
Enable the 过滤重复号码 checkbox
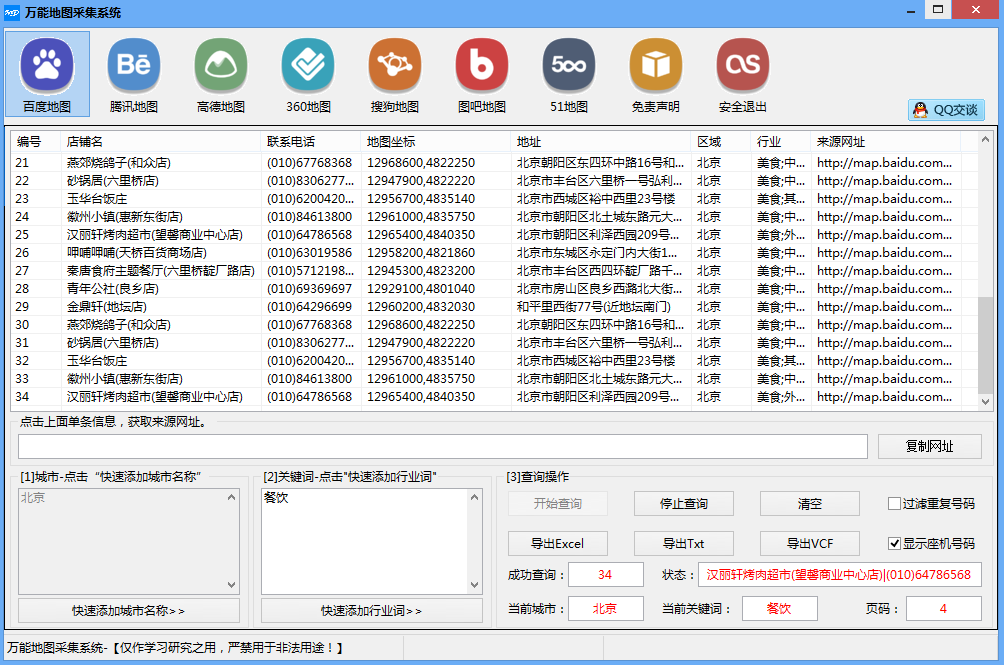click(x=895, y=504)
